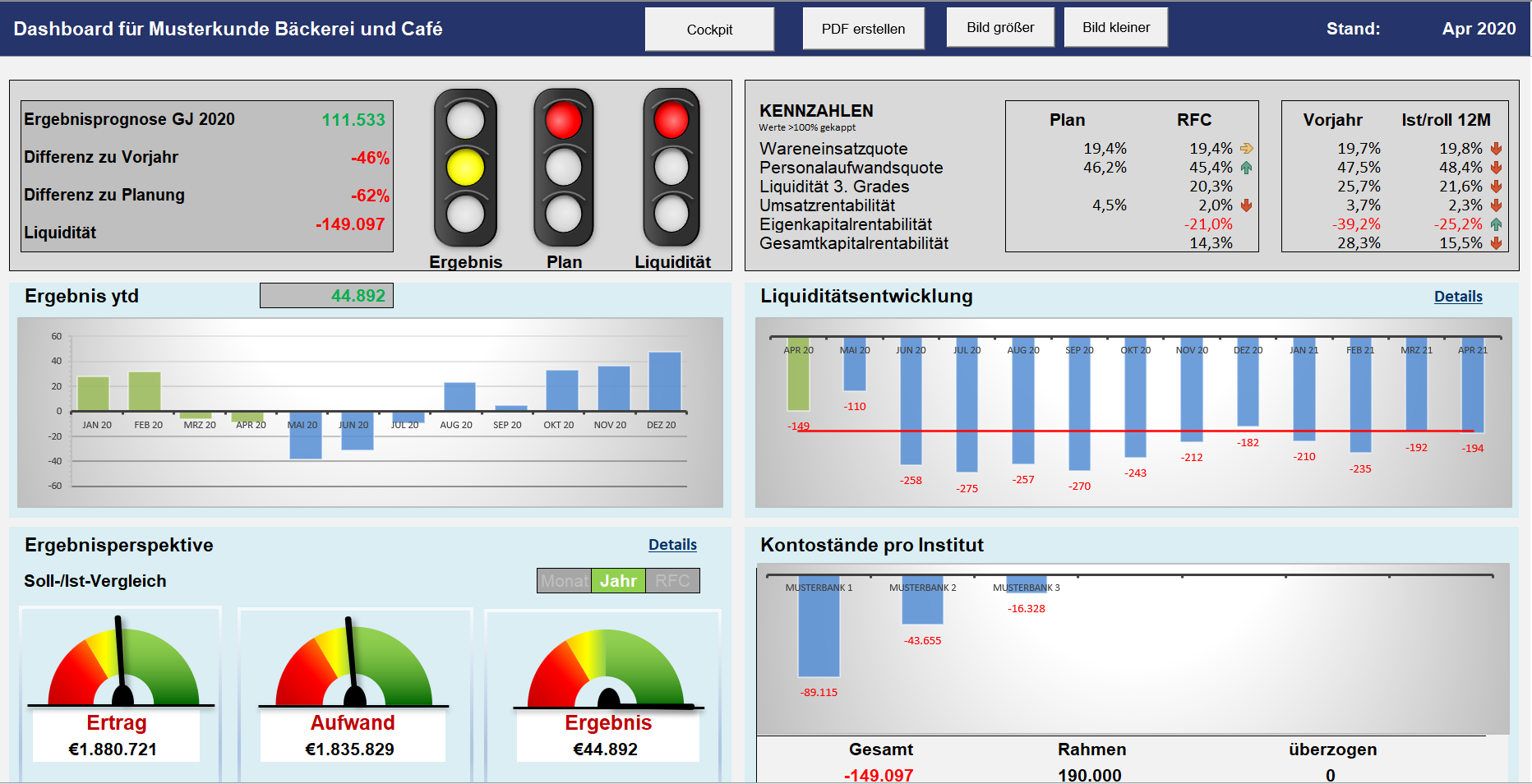The width and height of the screenshot is (1532, 784).
Task: Open the Cockpit view
Action: pos(709,30)
